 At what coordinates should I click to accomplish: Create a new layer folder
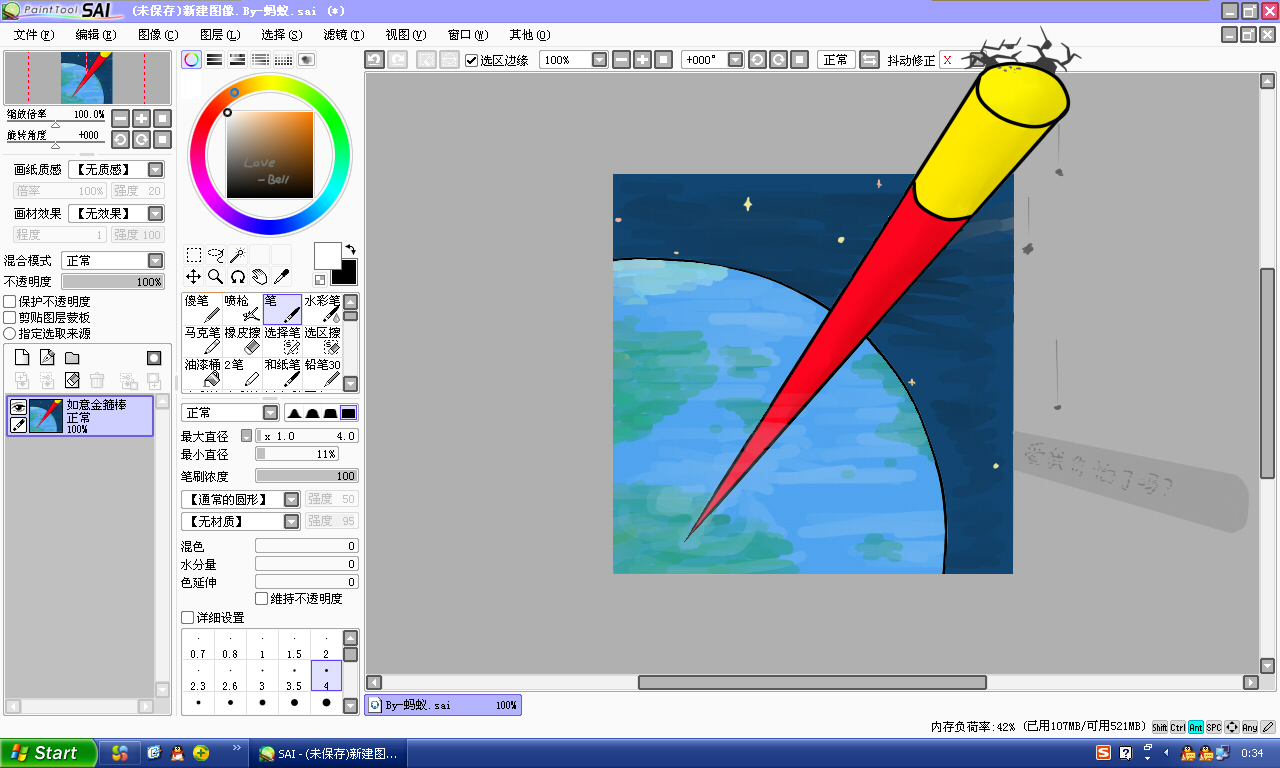(x=72, y=357)
